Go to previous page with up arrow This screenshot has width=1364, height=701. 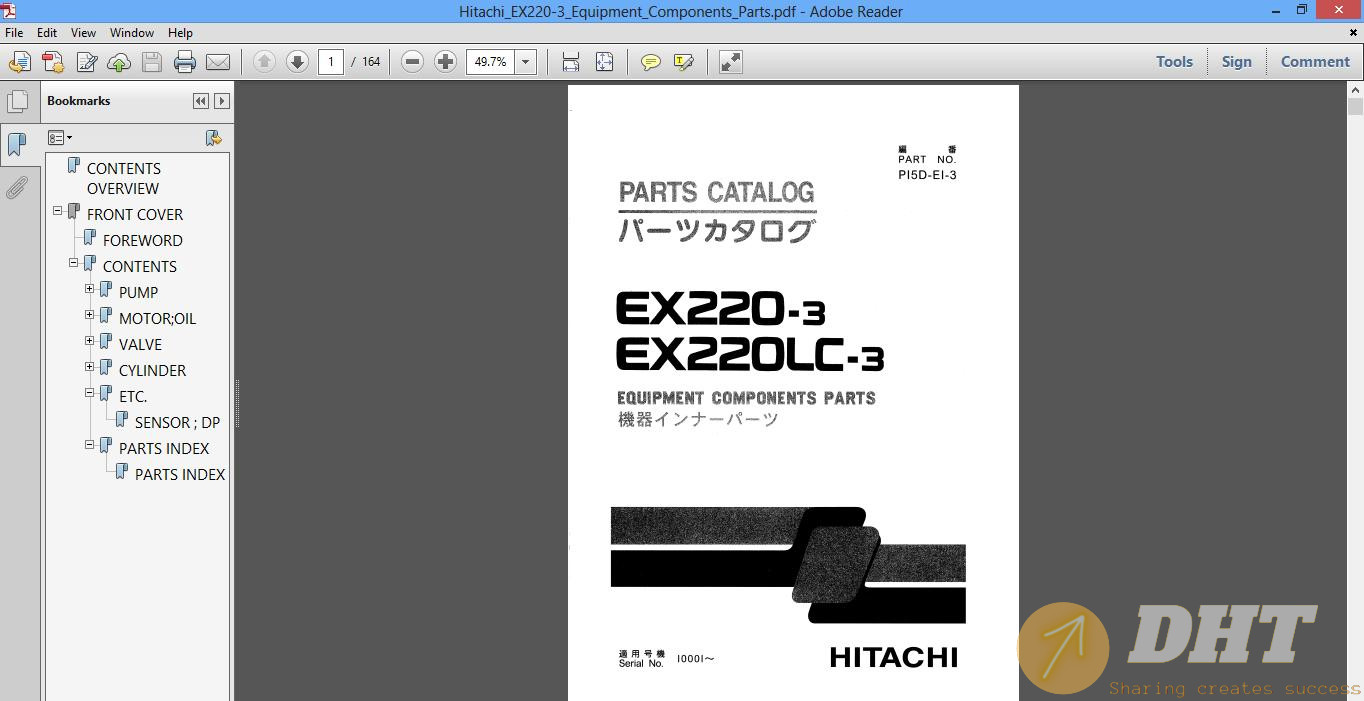[x=264, y=62]
